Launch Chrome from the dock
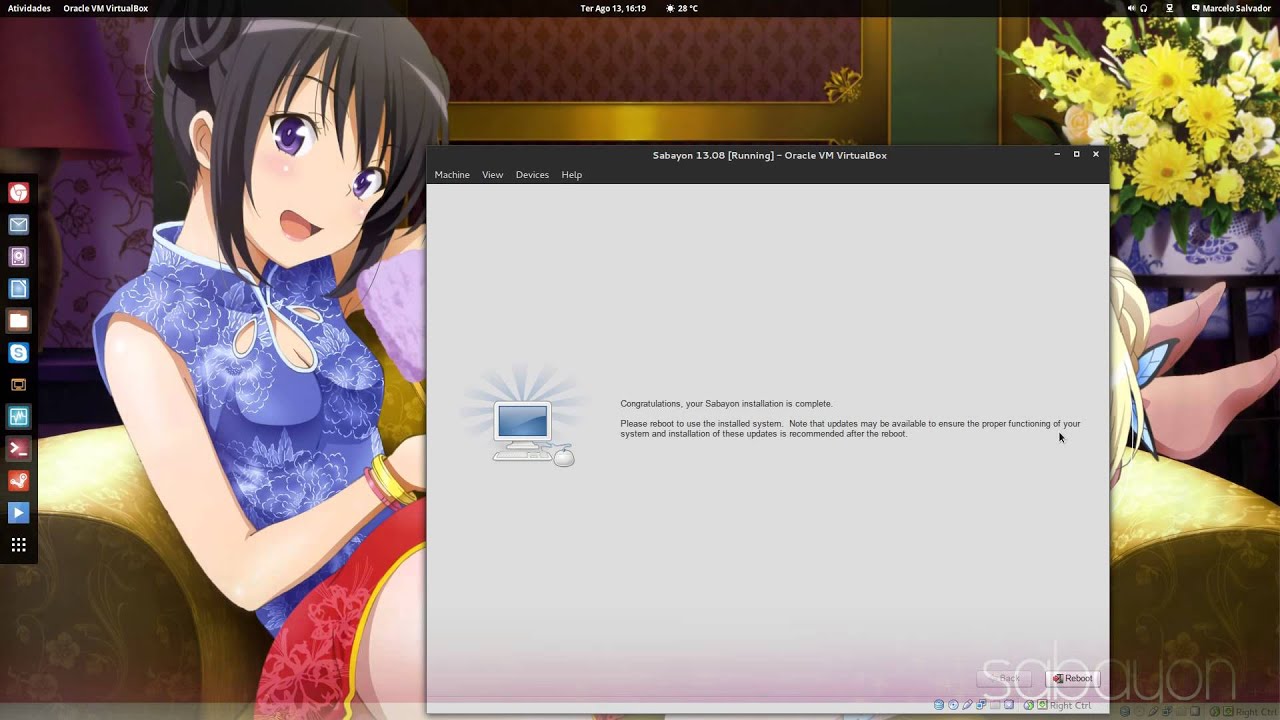This screenshot has height=720, width=1280. [18, 193]
